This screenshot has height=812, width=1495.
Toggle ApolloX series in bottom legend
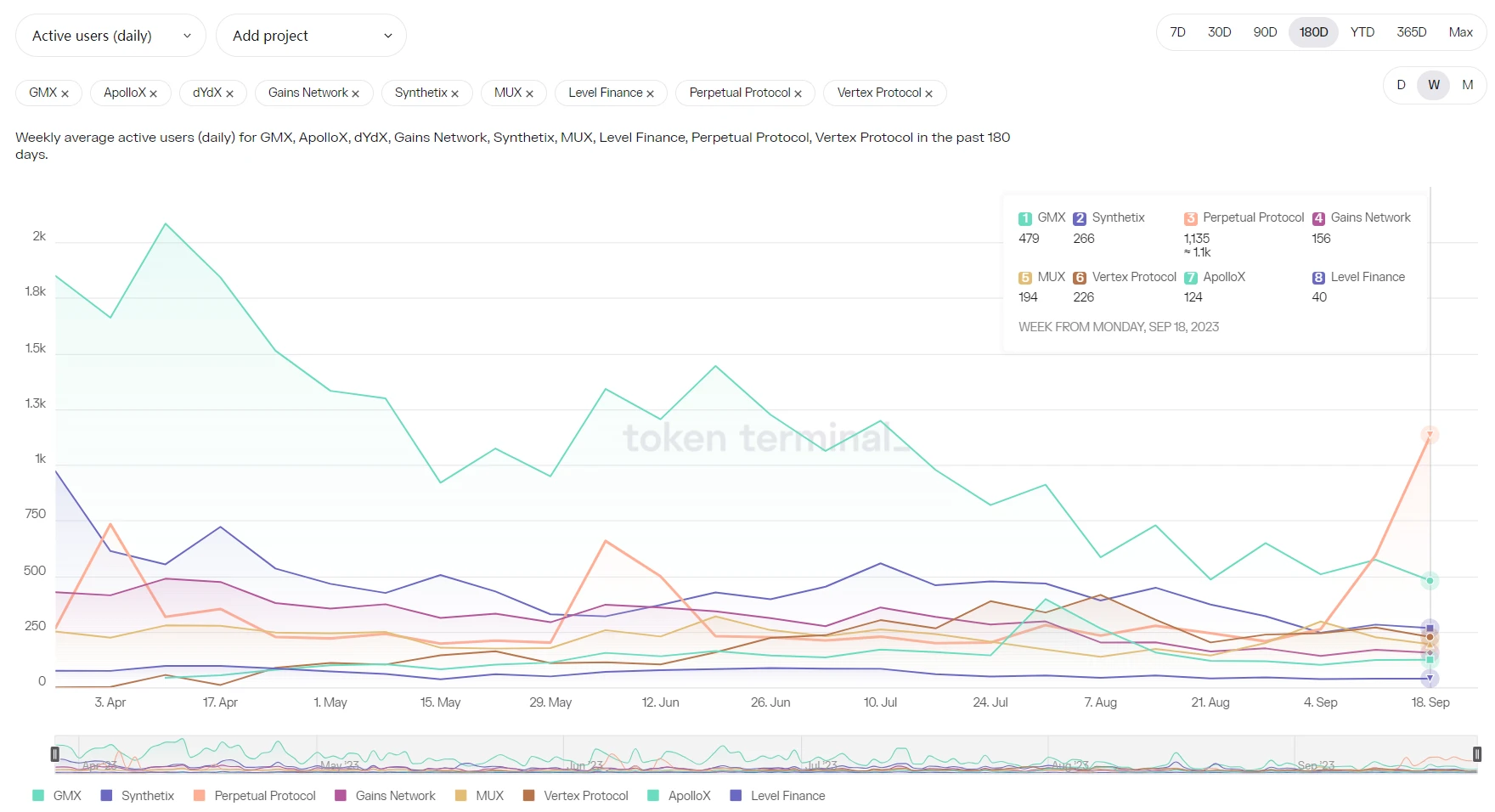pyautogui.click(x=679, y=796)
